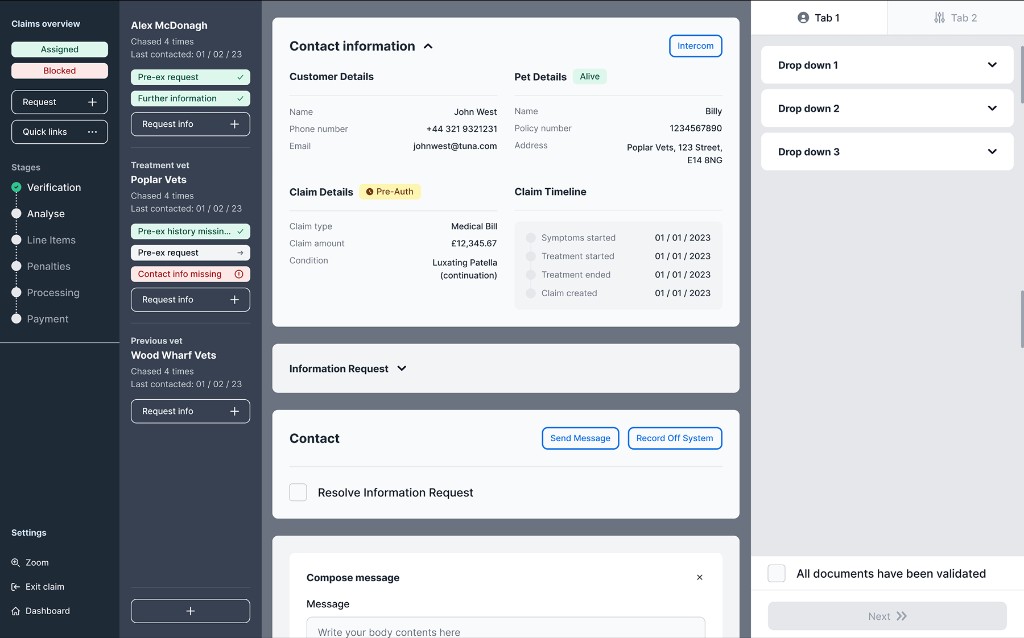Go to the Payment stage

(47, 319)
